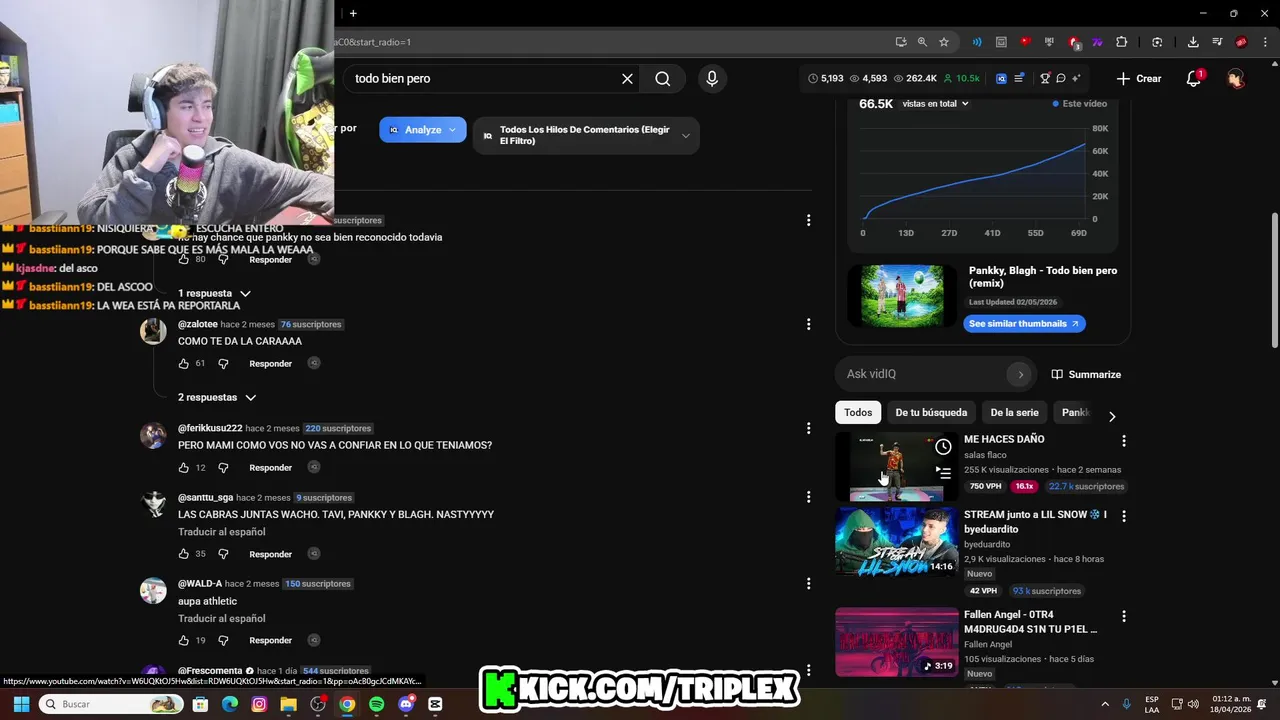The image size is (1280, 720).
Task: Open ME HACES DAÑO video thumbnail
Action: (x=896, y=467)
